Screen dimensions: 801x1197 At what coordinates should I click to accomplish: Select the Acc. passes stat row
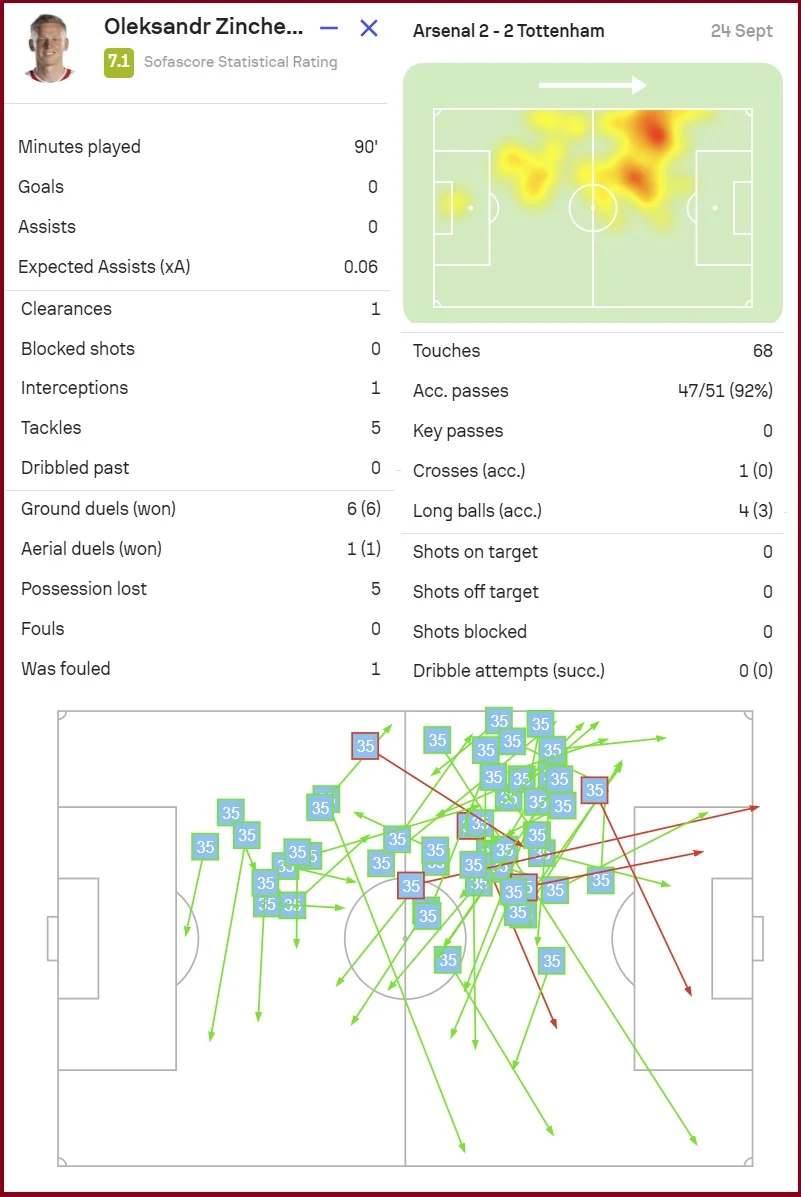point(592,391)
